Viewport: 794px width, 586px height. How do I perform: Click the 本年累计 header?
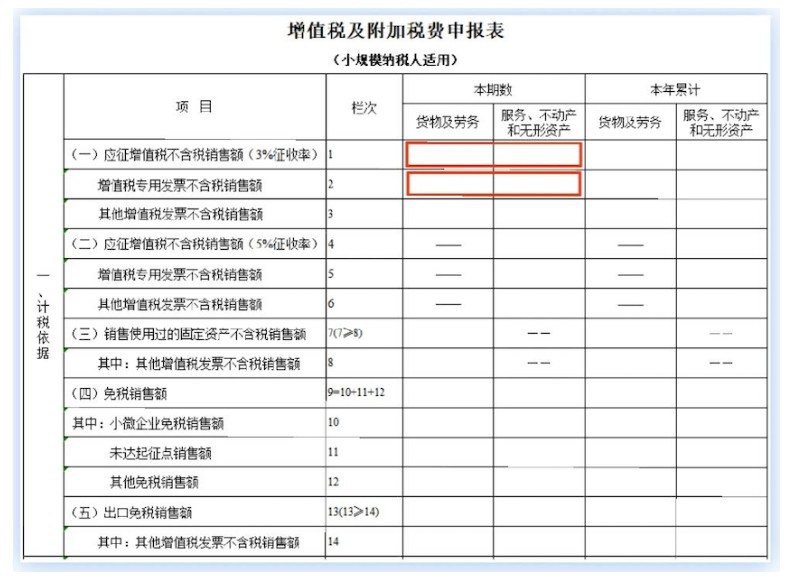(676, 90)
